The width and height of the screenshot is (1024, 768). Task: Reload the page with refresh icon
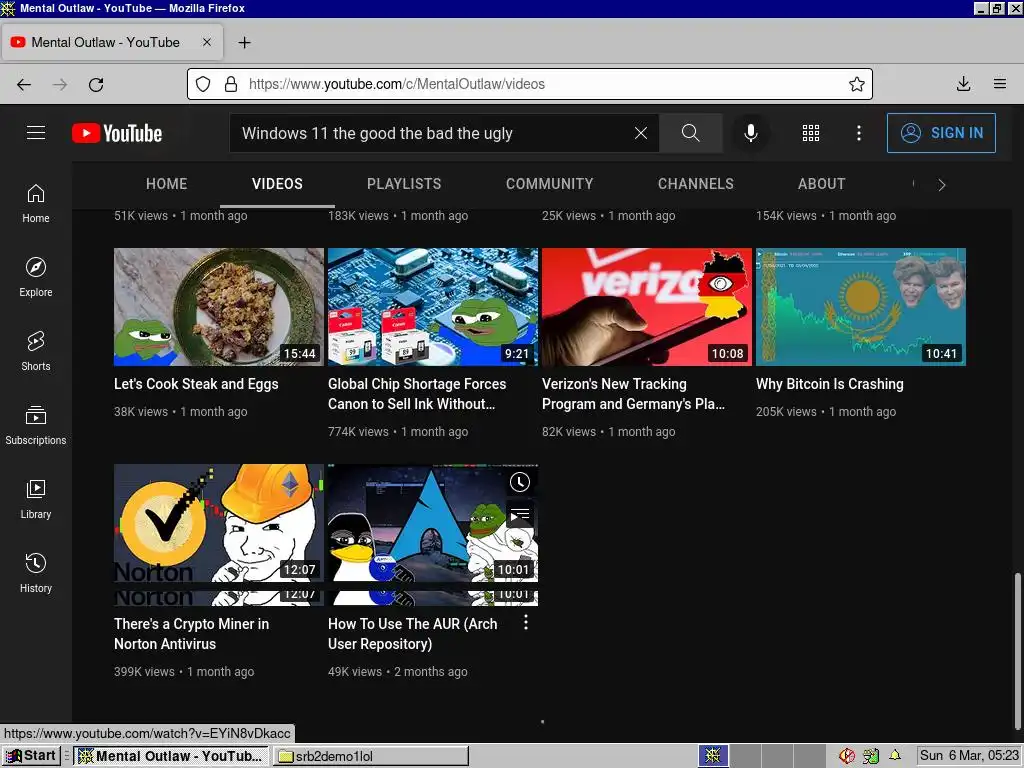pyautogui.click(x=96, y=84)
